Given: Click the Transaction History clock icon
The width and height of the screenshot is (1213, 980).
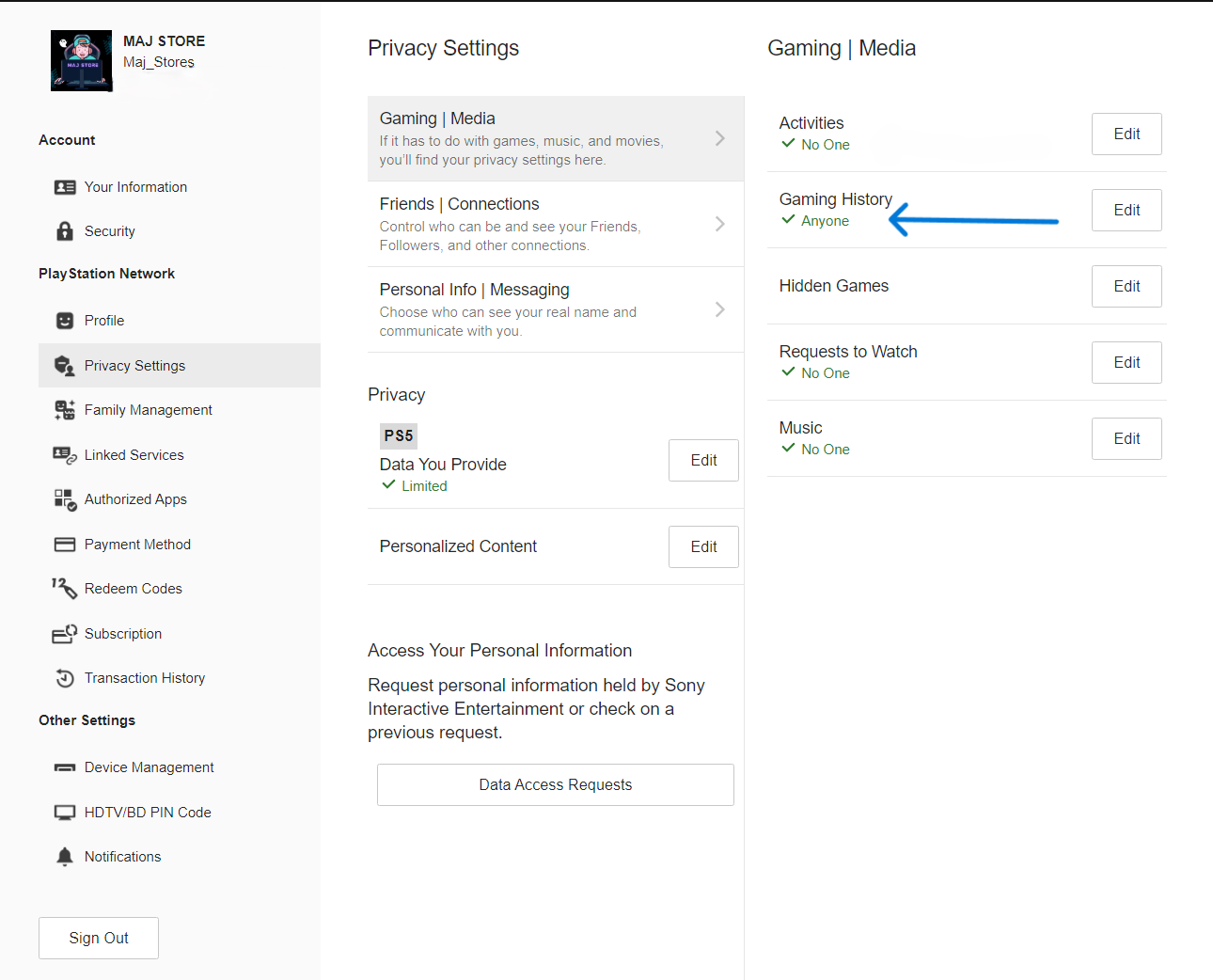Looking at the screenshot, I should click(x=65, y=678).
